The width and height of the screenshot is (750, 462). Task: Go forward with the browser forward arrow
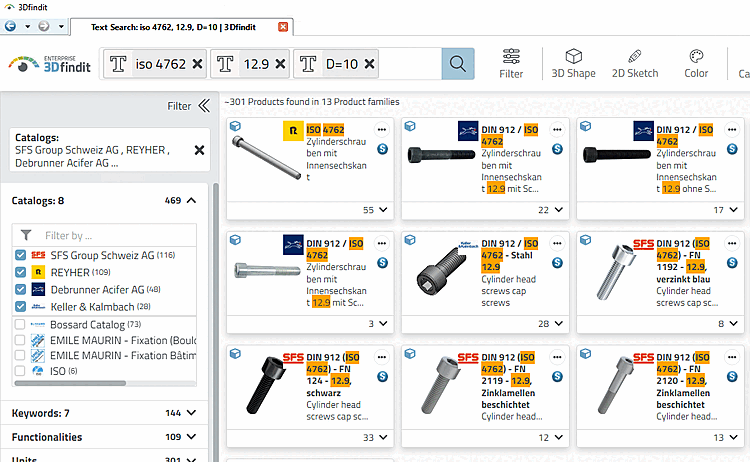click(x=44, y=26)
